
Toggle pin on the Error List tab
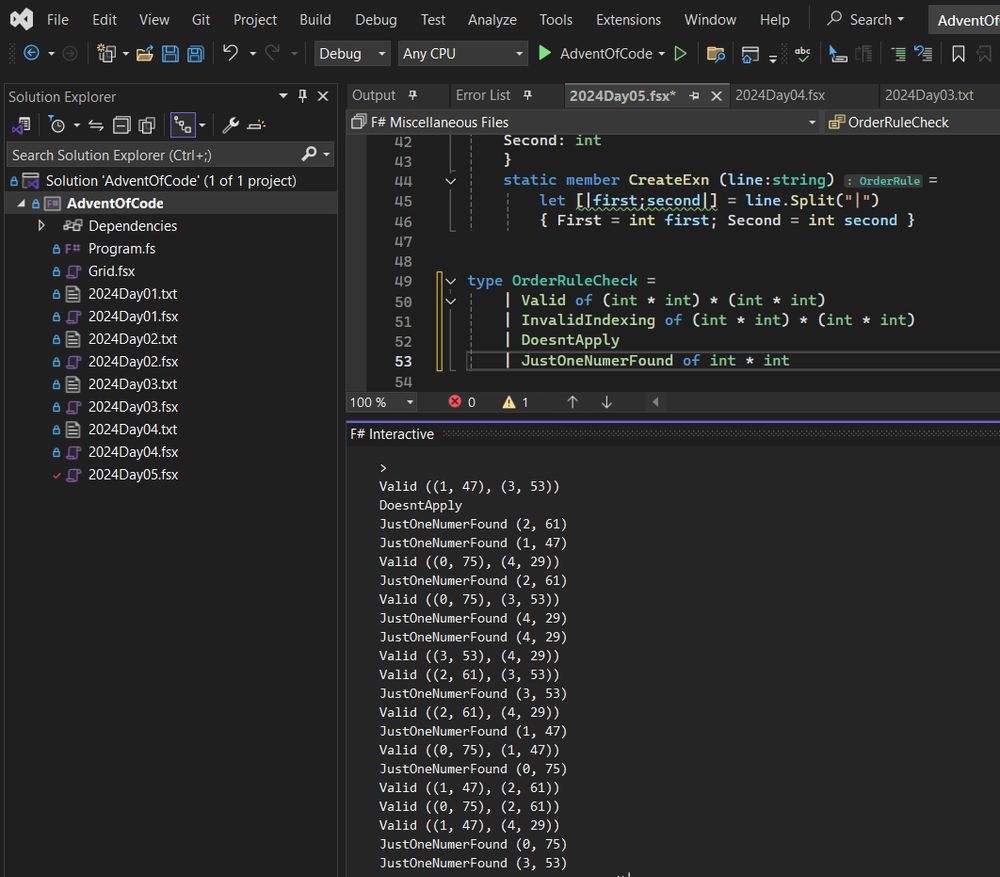click(x=527, y=95)
